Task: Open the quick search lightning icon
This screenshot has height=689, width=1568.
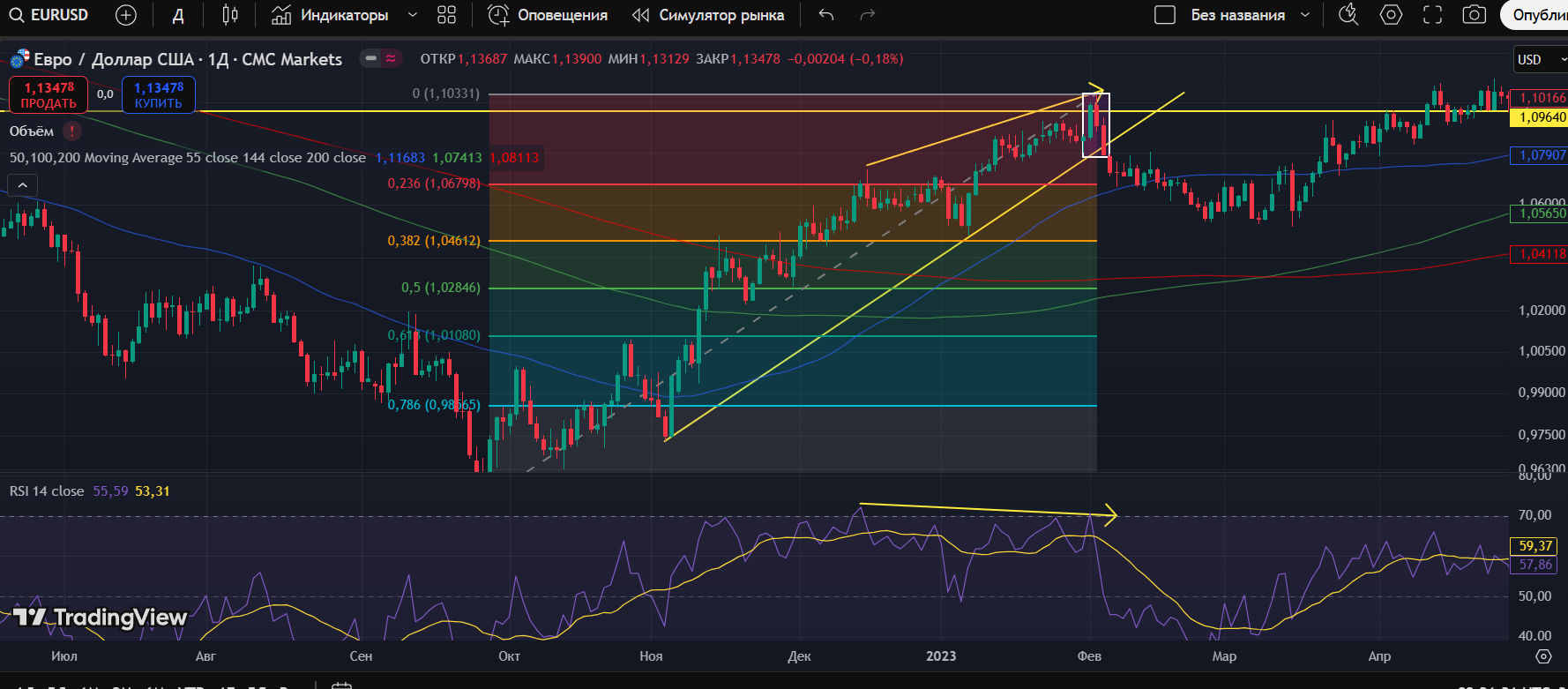Action: click(1348, 15)
